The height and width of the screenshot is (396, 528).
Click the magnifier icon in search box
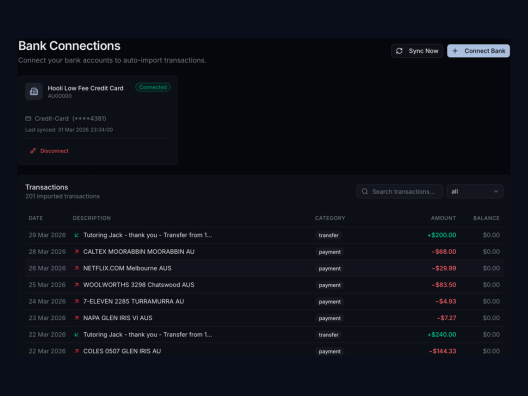click(365, 191)
